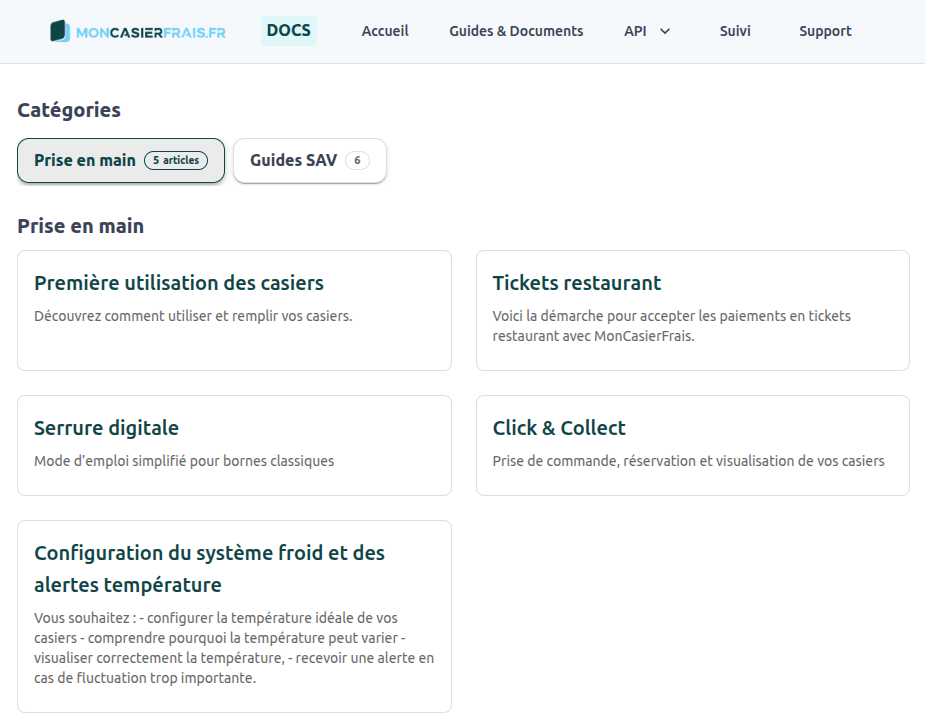Open Guides & Documents in navigation
The width and height of the screenshot is (925, 723).
coord(516,31)
